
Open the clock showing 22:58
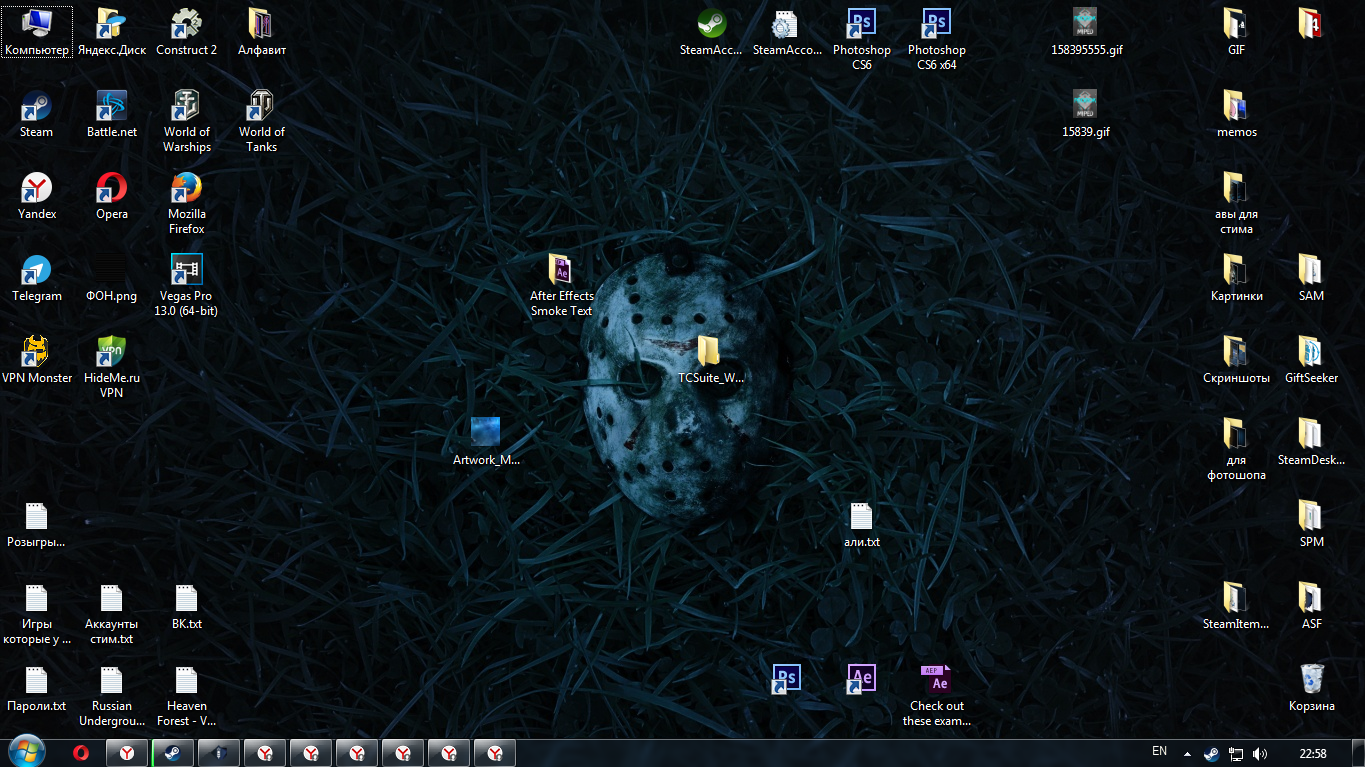[x=1313, y=753]
